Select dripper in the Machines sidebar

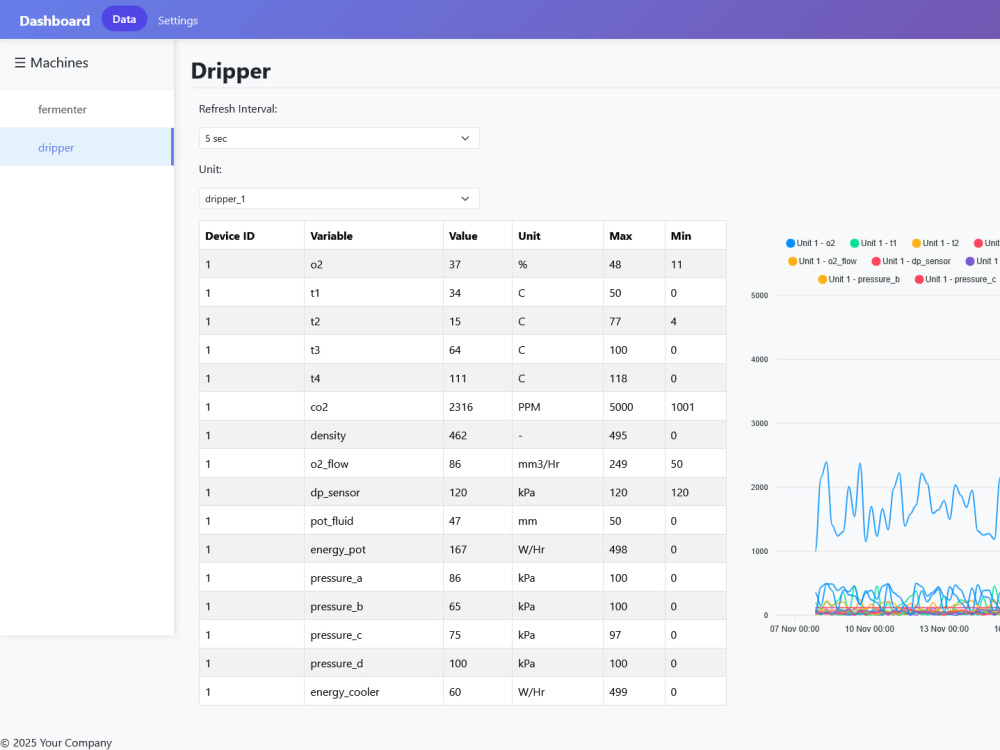click(x=87, y=147)
